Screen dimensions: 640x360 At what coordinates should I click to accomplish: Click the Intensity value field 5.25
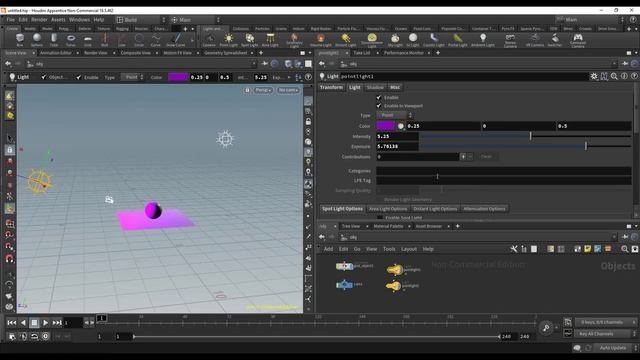(x=397, y=136)
